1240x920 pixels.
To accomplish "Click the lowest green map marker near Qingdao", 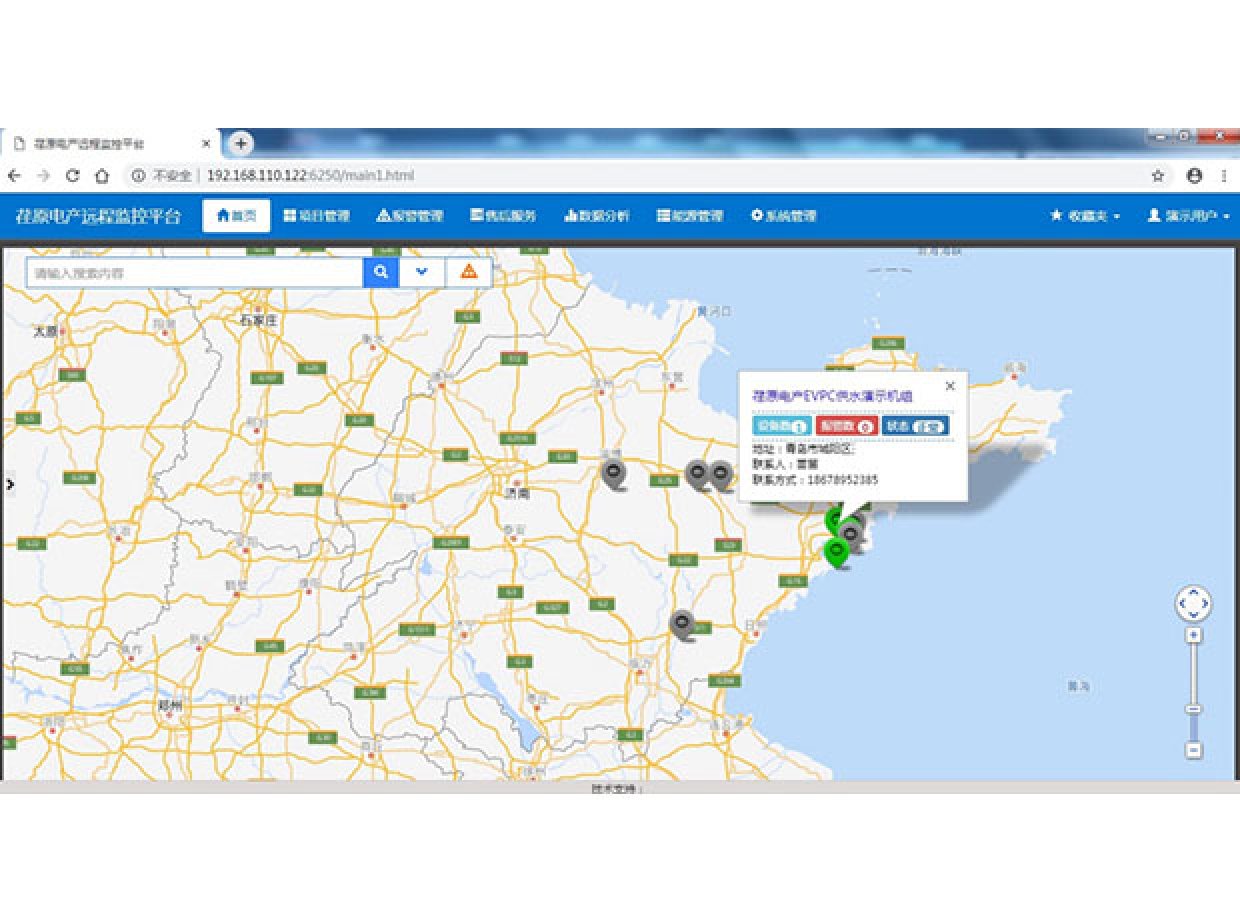I will click(836, 550).
